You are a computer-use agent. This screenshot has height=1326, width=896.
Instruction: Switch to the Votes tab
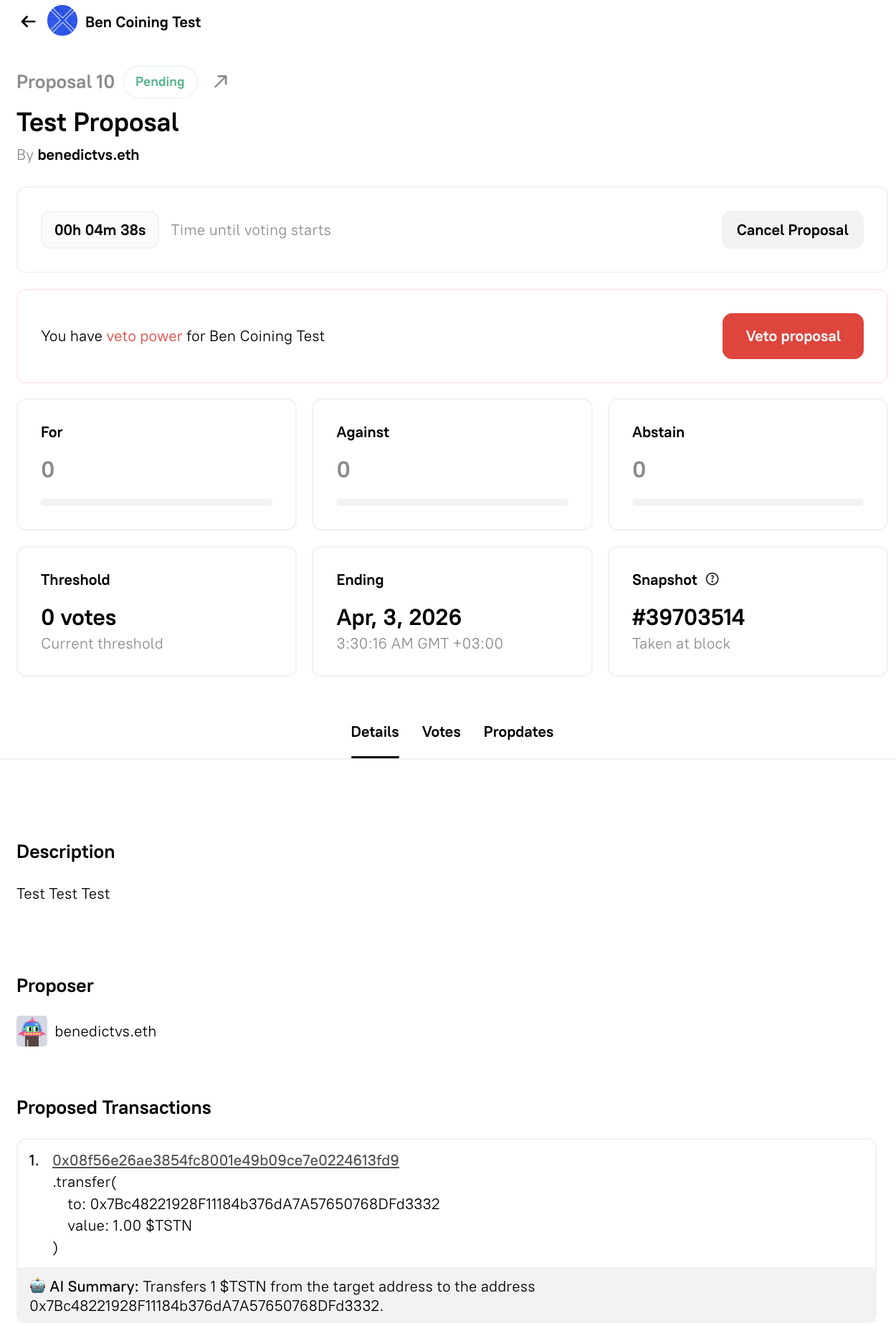[441, 732]
